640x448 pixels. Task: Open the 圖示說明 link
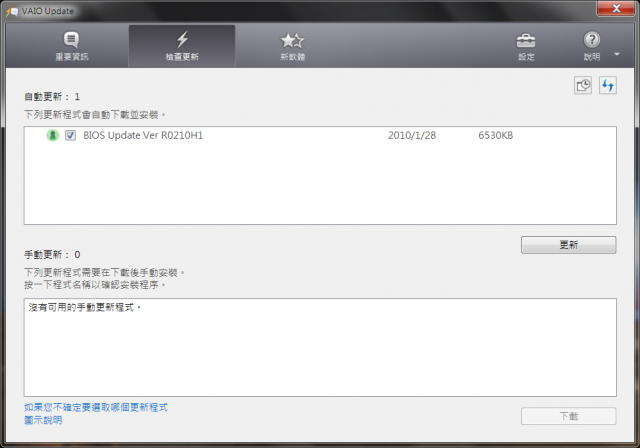(x=43, y=420)
